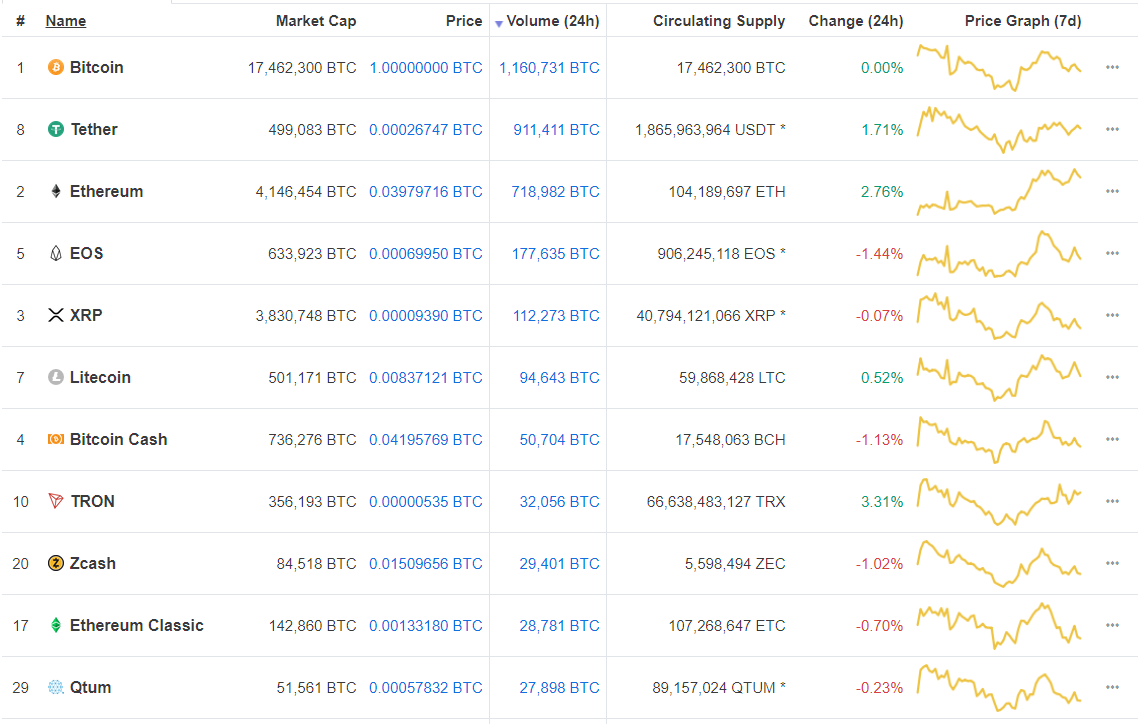
Task: Click the Ethereum diamond logo icon
Action: point(56,192)
